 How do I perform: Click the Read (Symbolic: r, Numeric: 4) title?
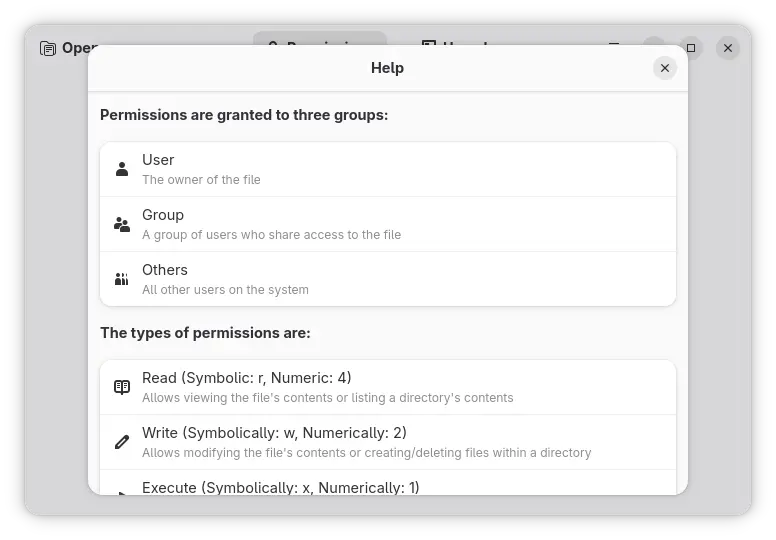246,378
